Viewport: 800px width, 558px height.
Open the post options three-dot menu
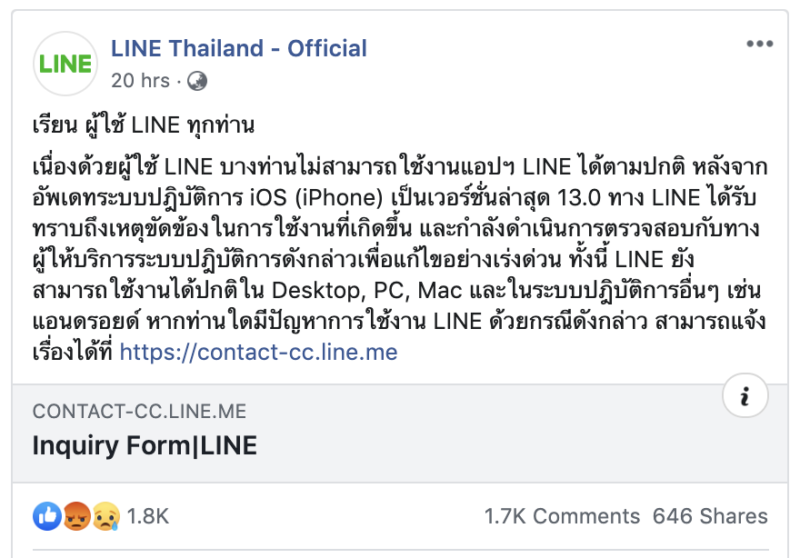pyautogui.click(x=759, y=45)
